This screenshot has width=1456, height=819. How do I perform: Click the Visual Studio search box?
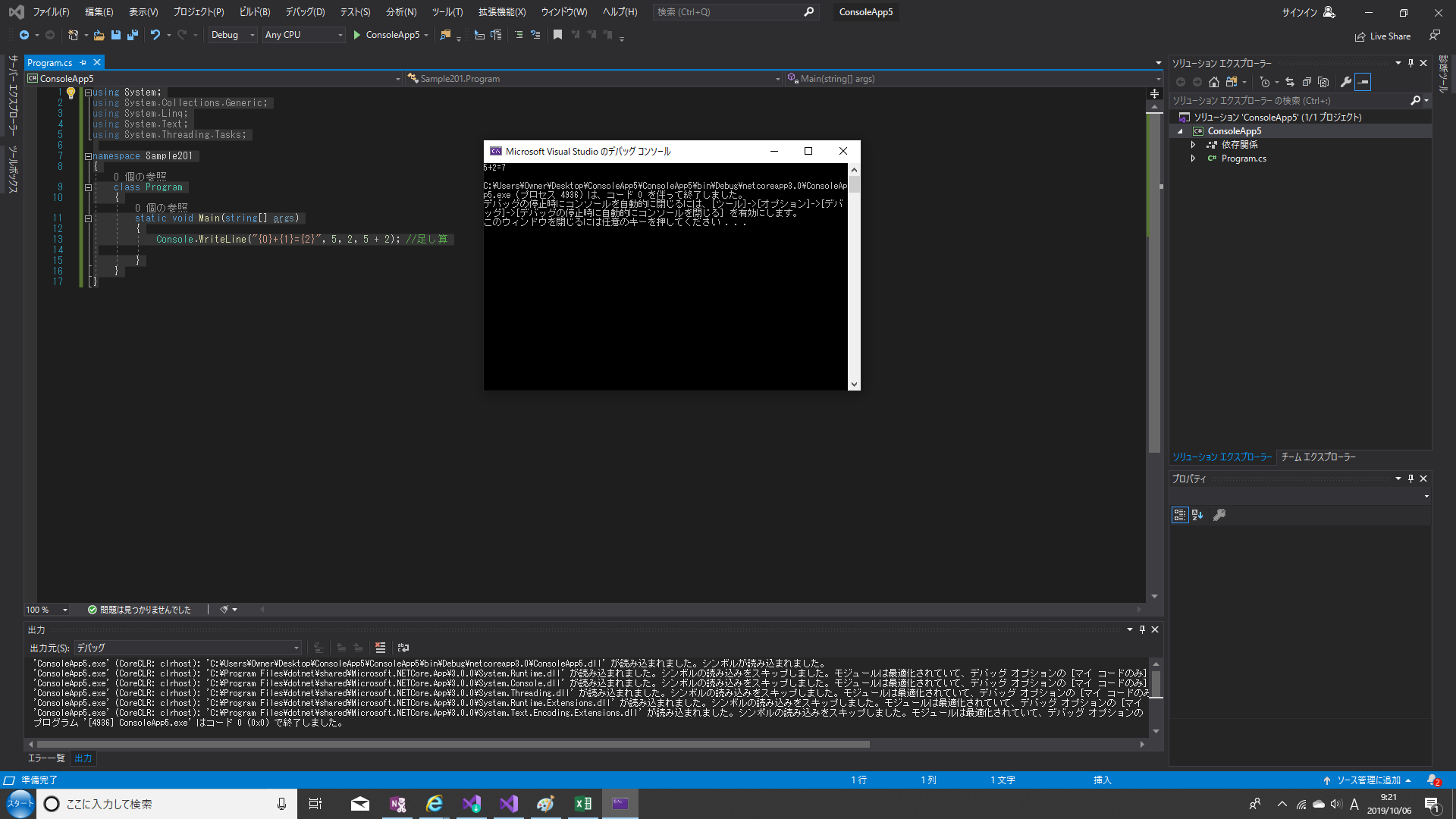(x=736, y=12)
